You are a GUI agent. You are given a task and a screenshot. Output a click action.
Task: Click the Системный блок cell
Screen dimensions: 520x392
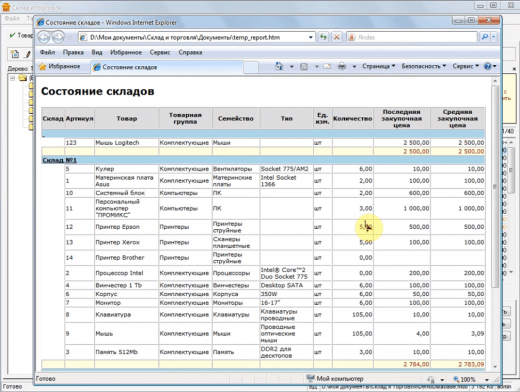(127, 193)
